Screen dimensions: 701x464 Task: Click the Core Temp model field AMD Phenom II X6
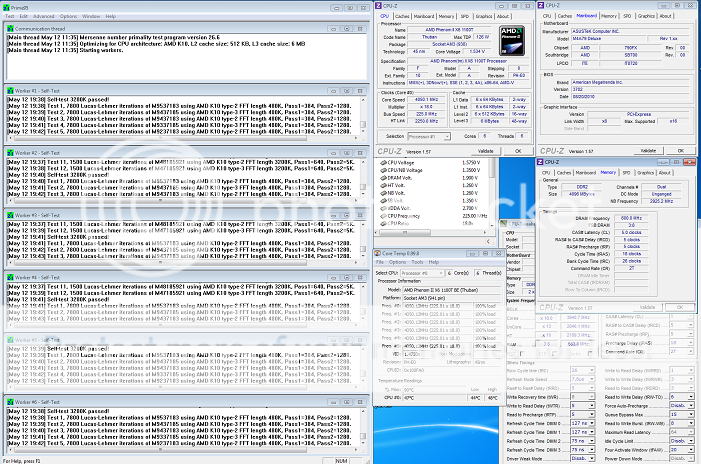tap(451, 290)
